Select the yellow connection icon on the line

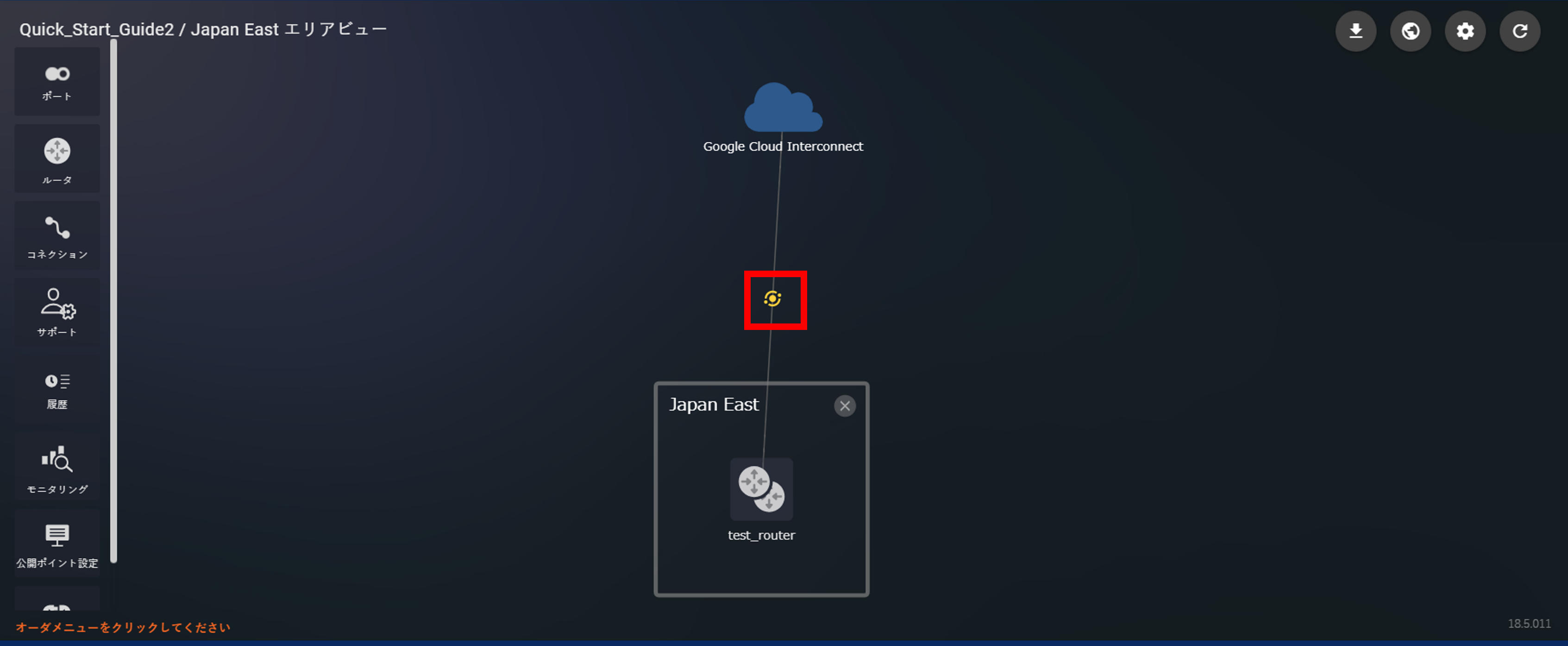772,298
